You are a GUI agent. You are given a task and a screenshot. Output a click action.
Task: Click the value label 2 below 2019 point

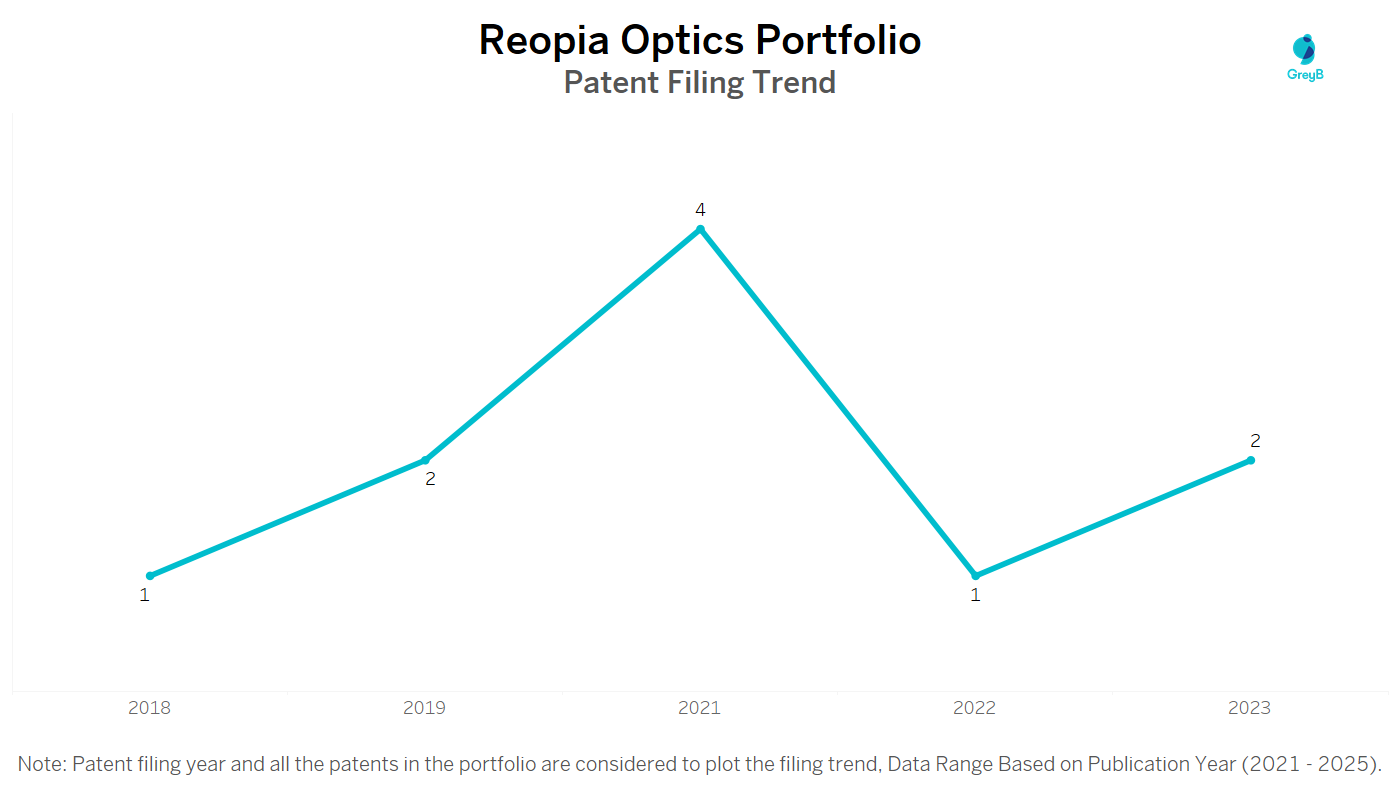click(x=430, y=479)
